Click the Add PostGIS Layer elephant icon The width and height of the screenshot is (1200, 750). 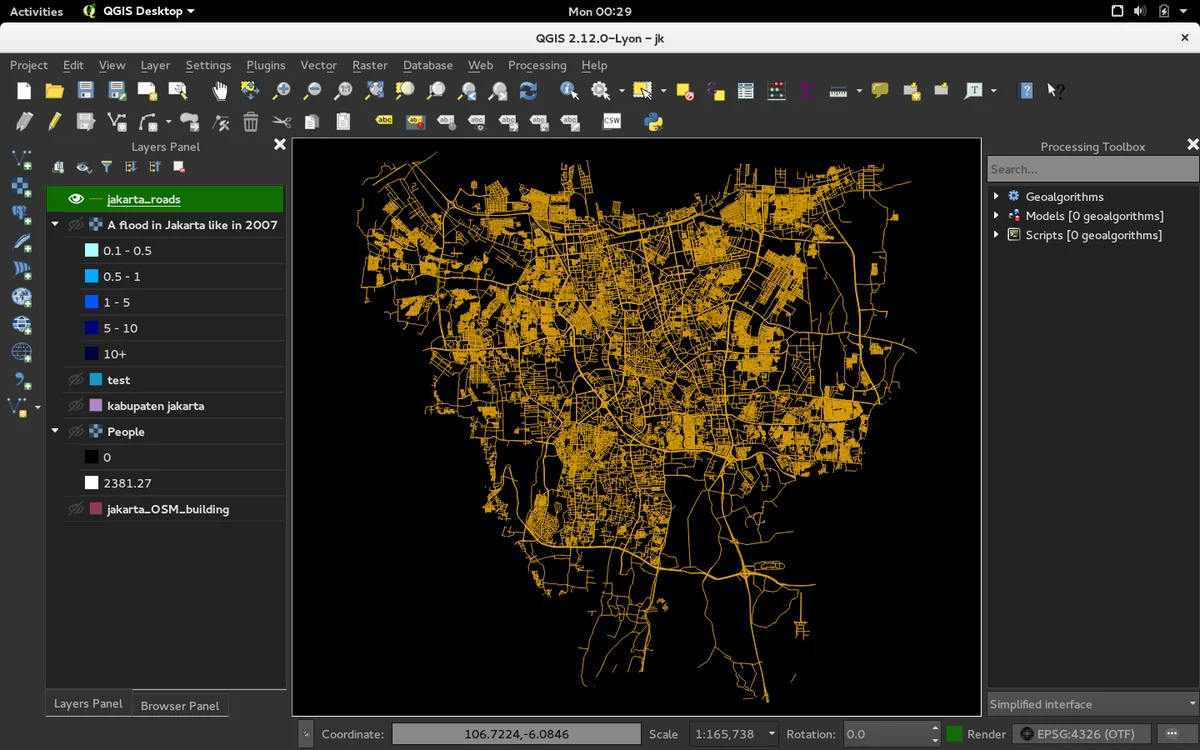(21, 214)
